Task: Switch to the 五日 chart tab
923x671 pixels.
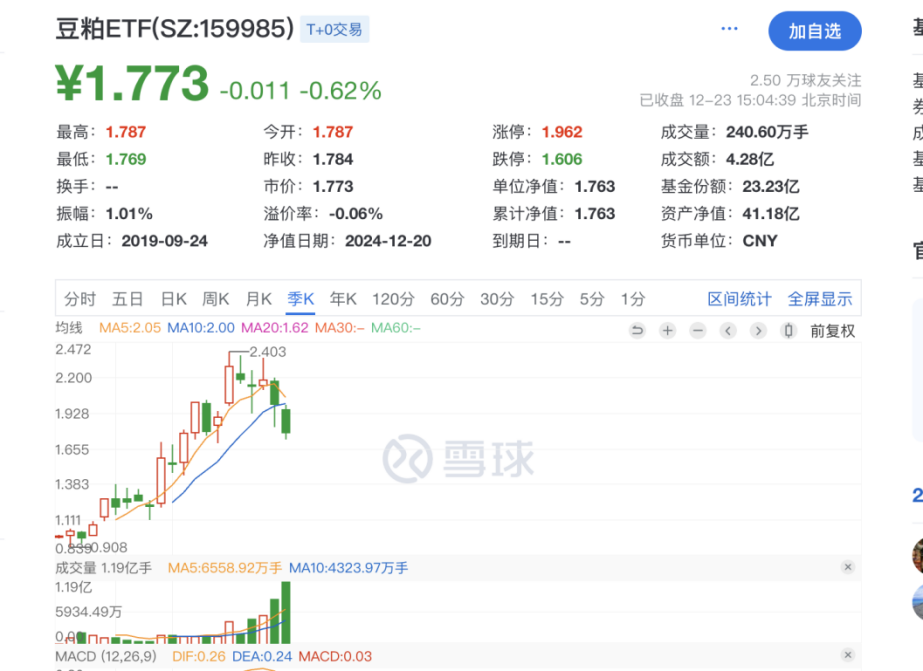Action: point(128,299)
